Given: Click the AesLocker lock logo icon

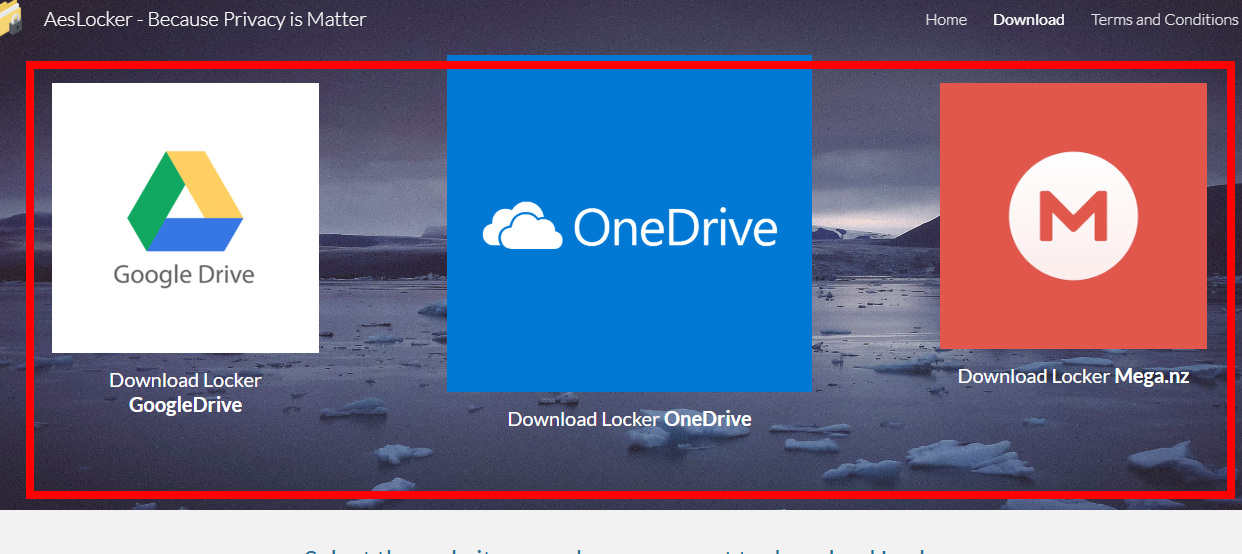Looking at the screenshot, I should tap(11, 20).
